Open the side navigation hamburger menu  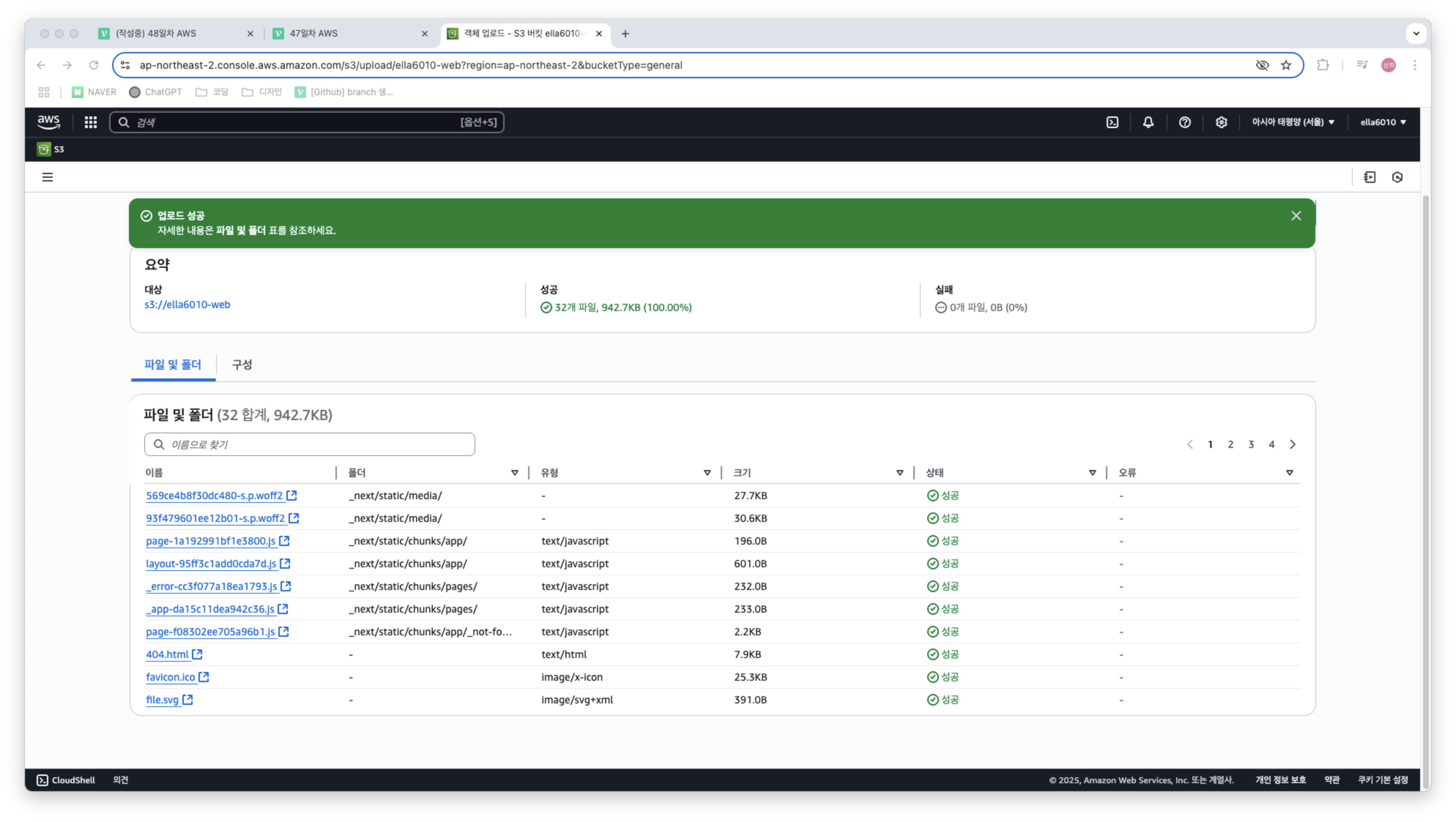coord(48,178)
